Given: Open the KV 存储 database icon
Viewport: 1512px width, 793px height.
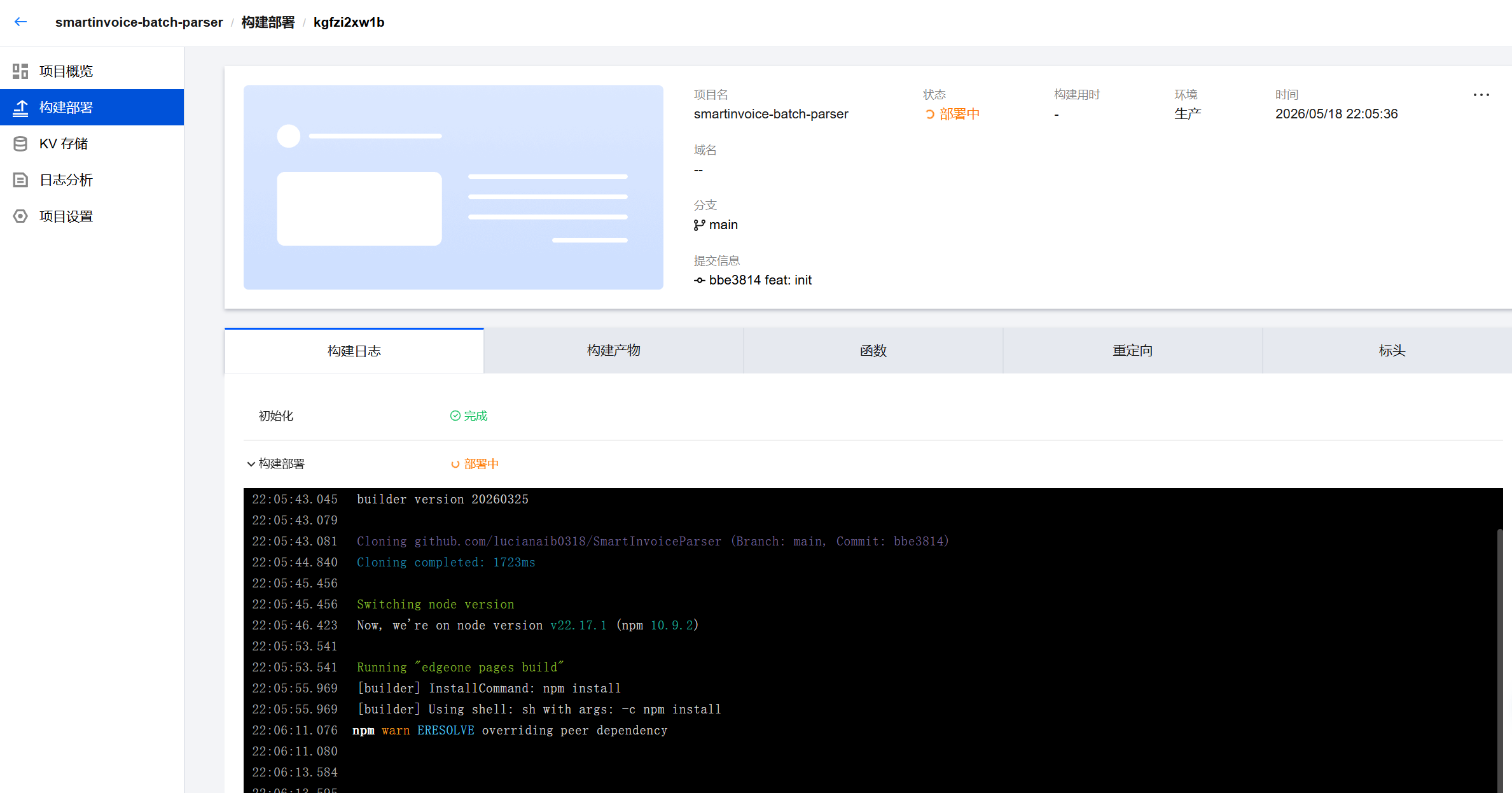Looking at the screenshot, I should (20, 144).
